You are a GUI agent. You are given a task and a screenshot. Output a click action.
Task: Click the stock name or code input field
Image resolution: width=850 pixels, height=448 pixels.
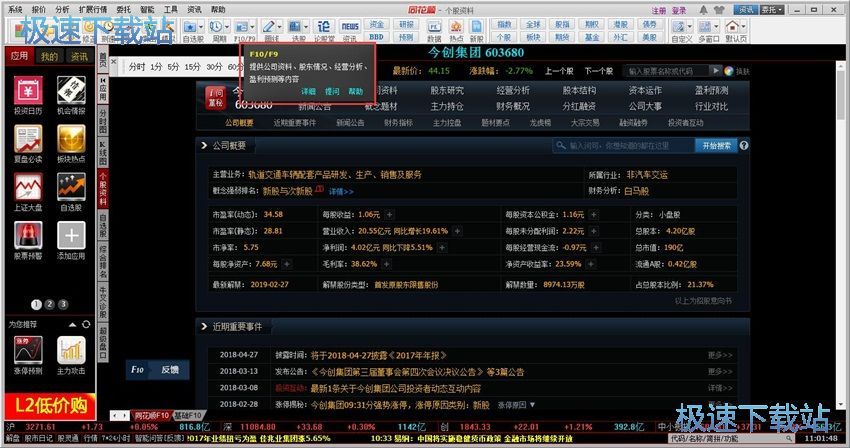[x=667, y=71]
